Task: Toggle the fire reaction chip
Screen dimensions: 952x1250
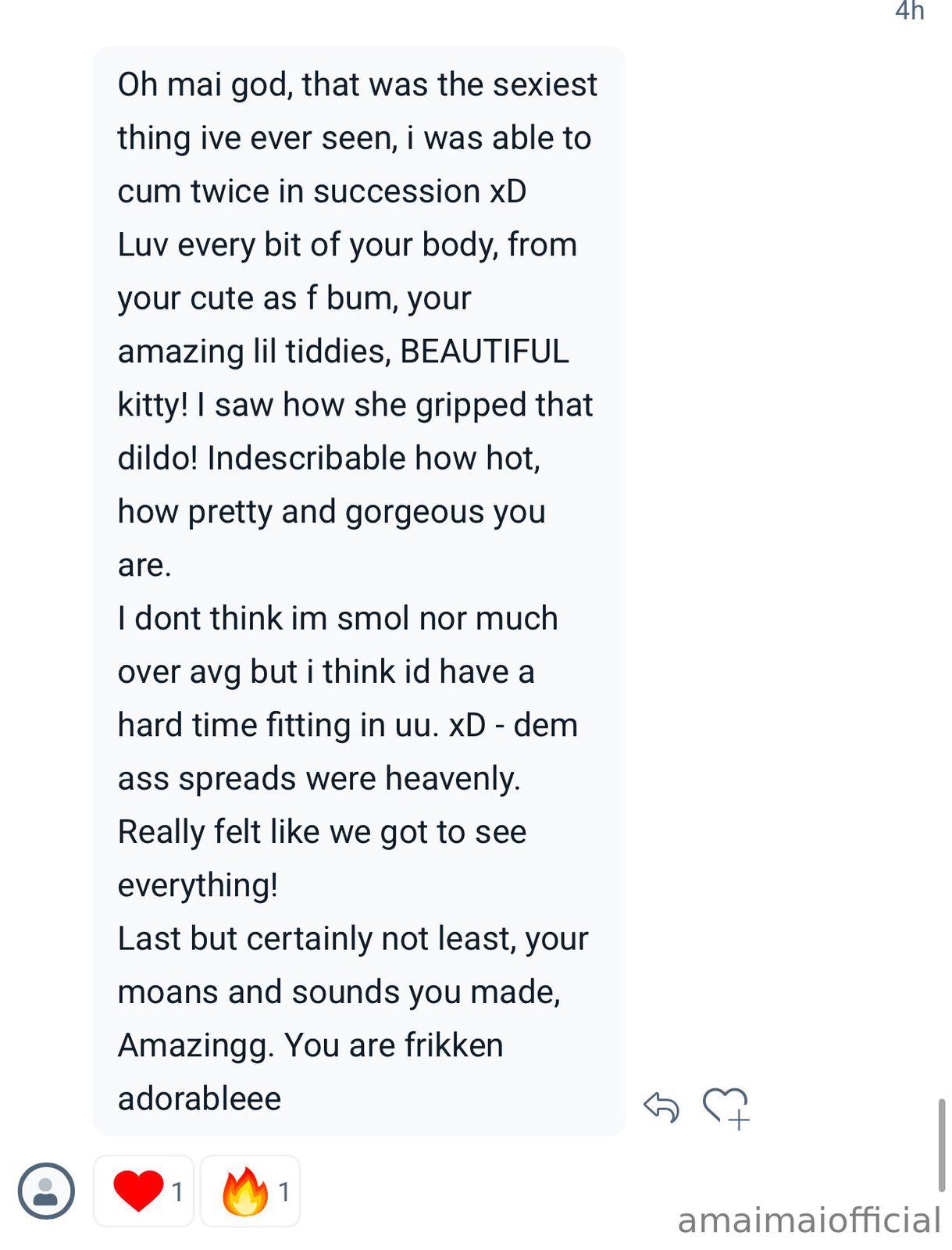Action: point(251,1191)
